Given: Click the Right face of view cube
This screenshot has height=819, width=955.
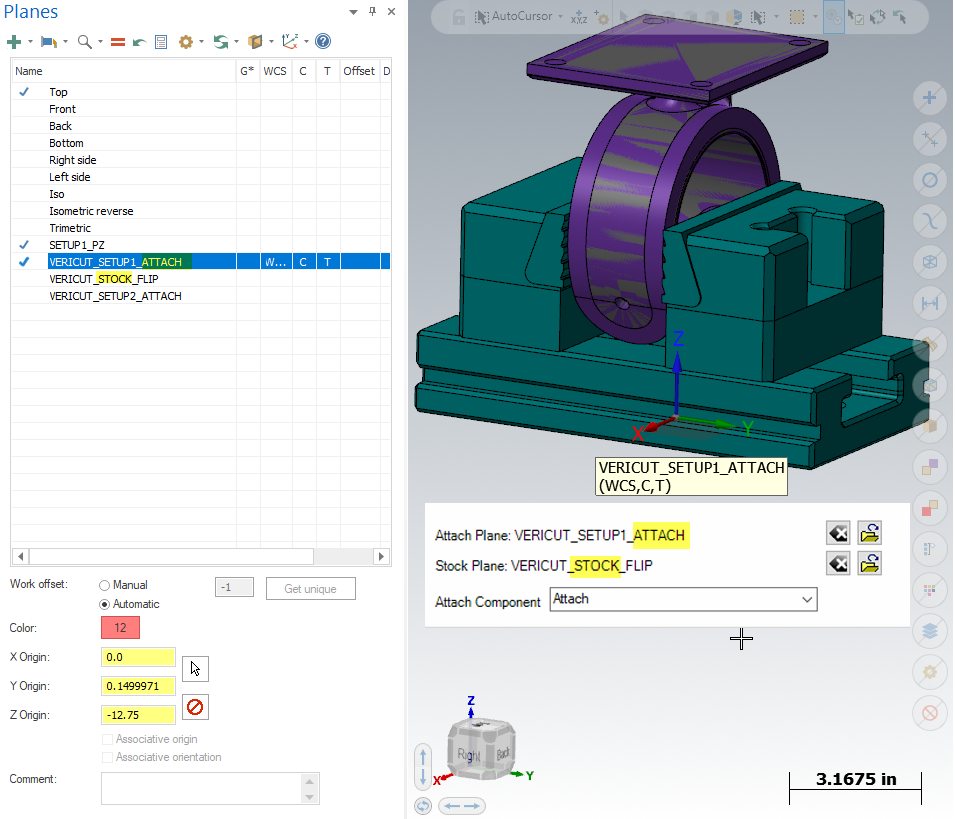Looking at the screenshot, I should point(468,755).
